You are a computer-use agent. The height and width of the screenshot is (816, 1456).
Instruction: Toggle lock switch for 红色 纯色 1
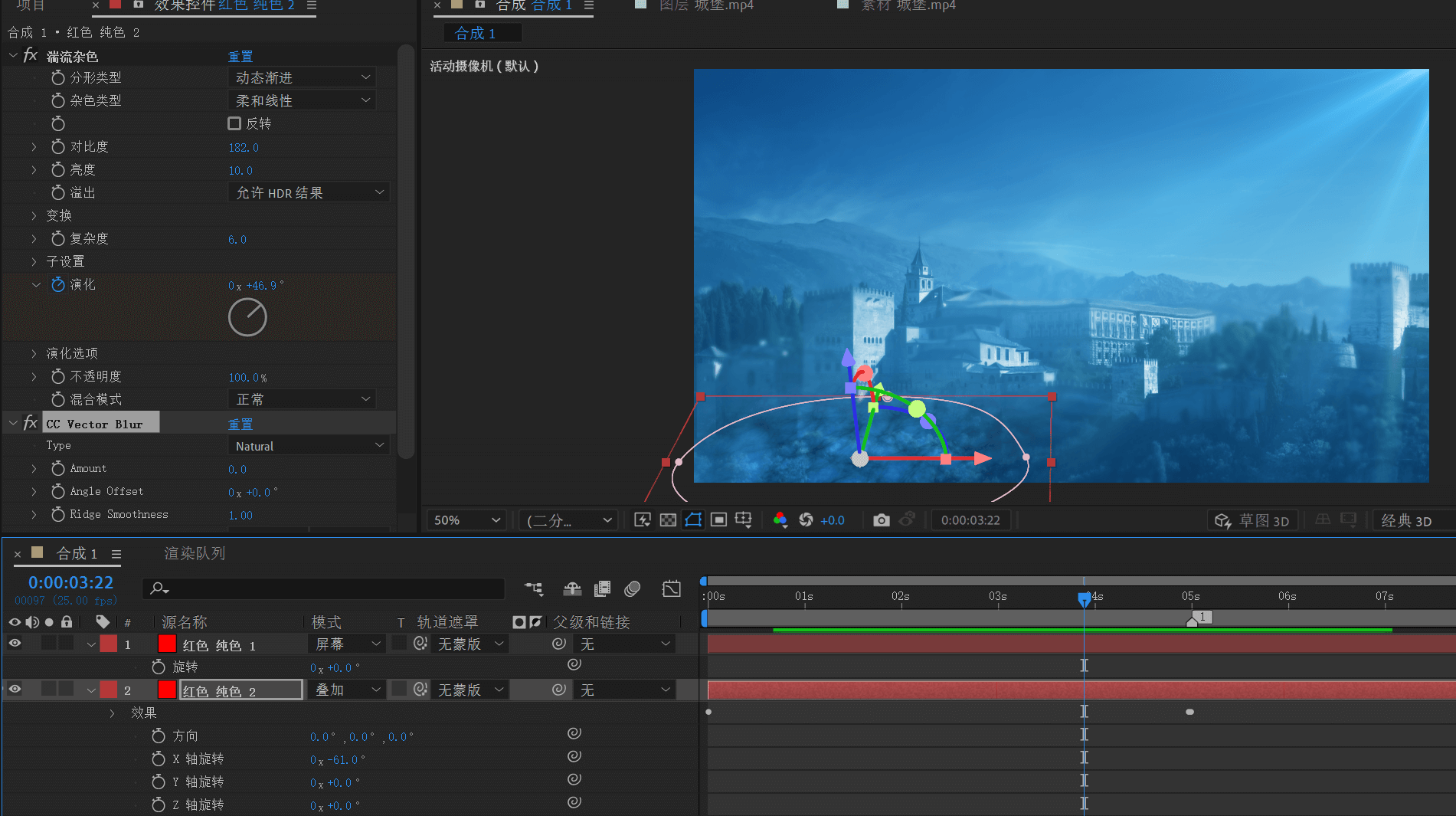tap(67, 644)
